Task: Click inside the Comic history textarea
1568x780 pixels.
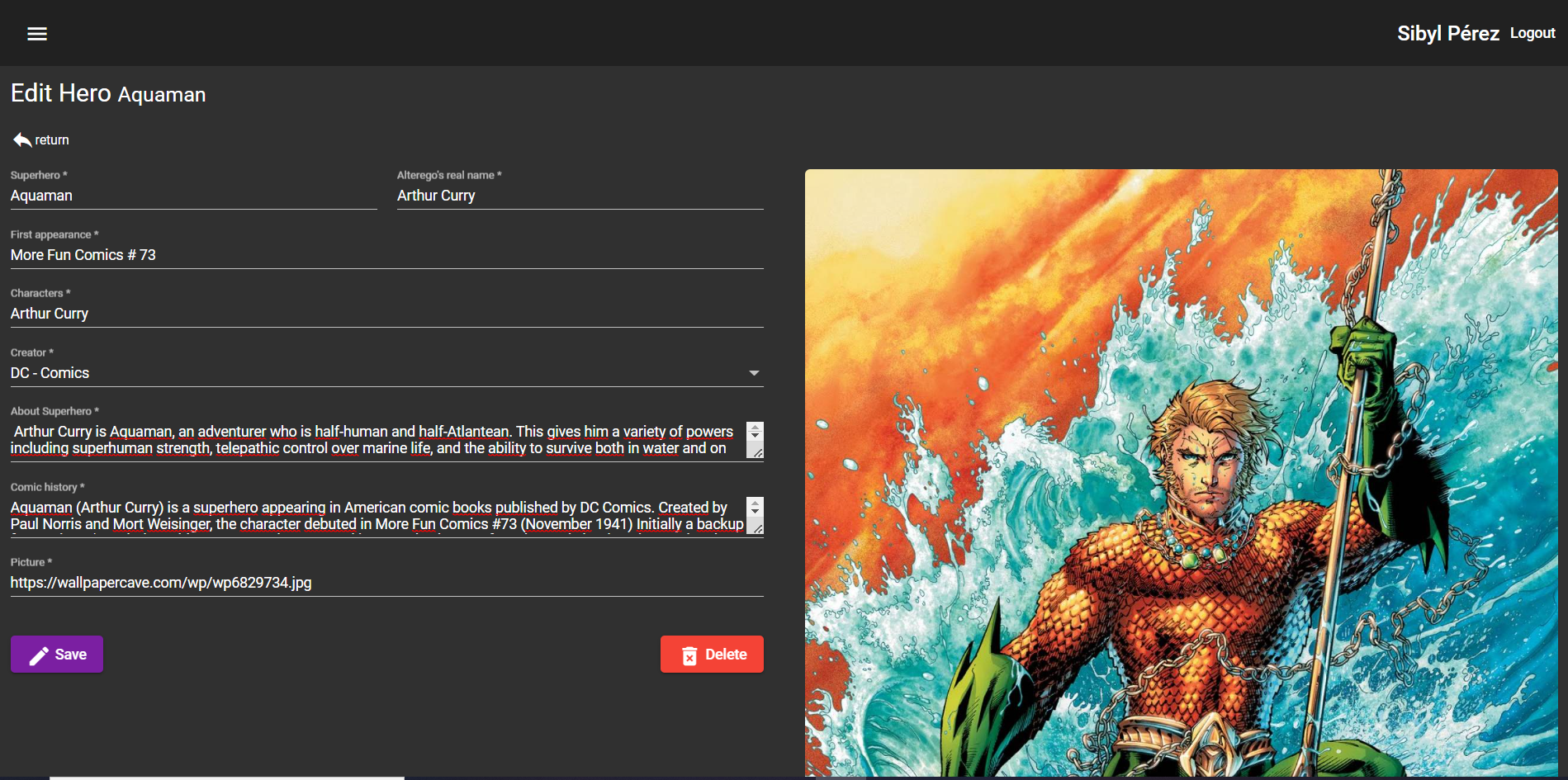Action: pyautogui.click(x=377, y=516)
